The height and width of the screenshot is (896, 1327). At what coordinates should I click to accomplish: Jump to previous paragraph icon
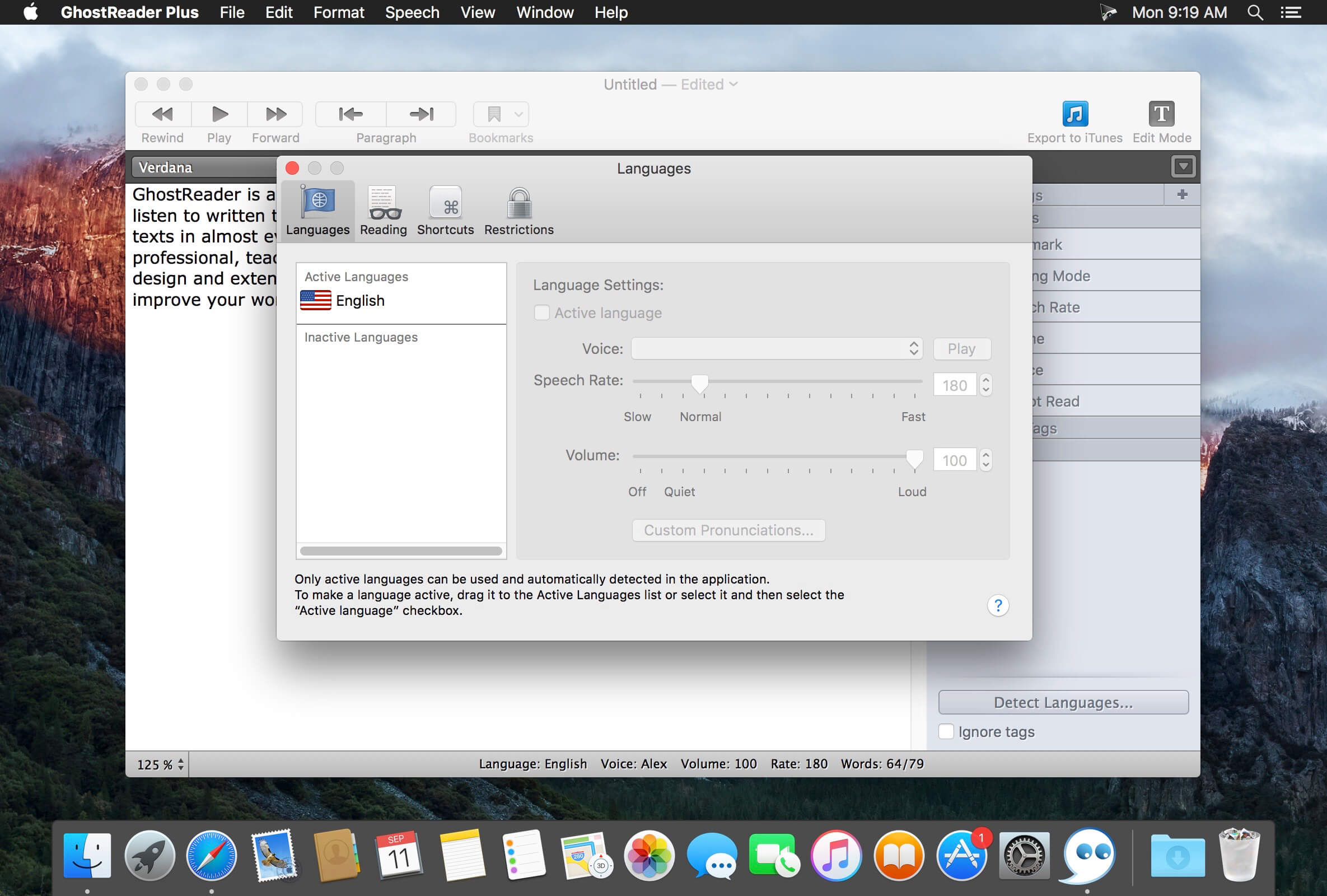point(351,114)
